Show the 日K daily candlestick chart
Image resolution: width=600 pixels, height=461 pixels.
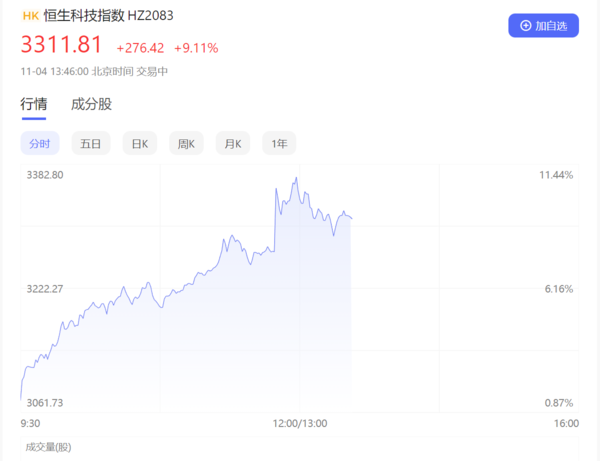point(139,144)
